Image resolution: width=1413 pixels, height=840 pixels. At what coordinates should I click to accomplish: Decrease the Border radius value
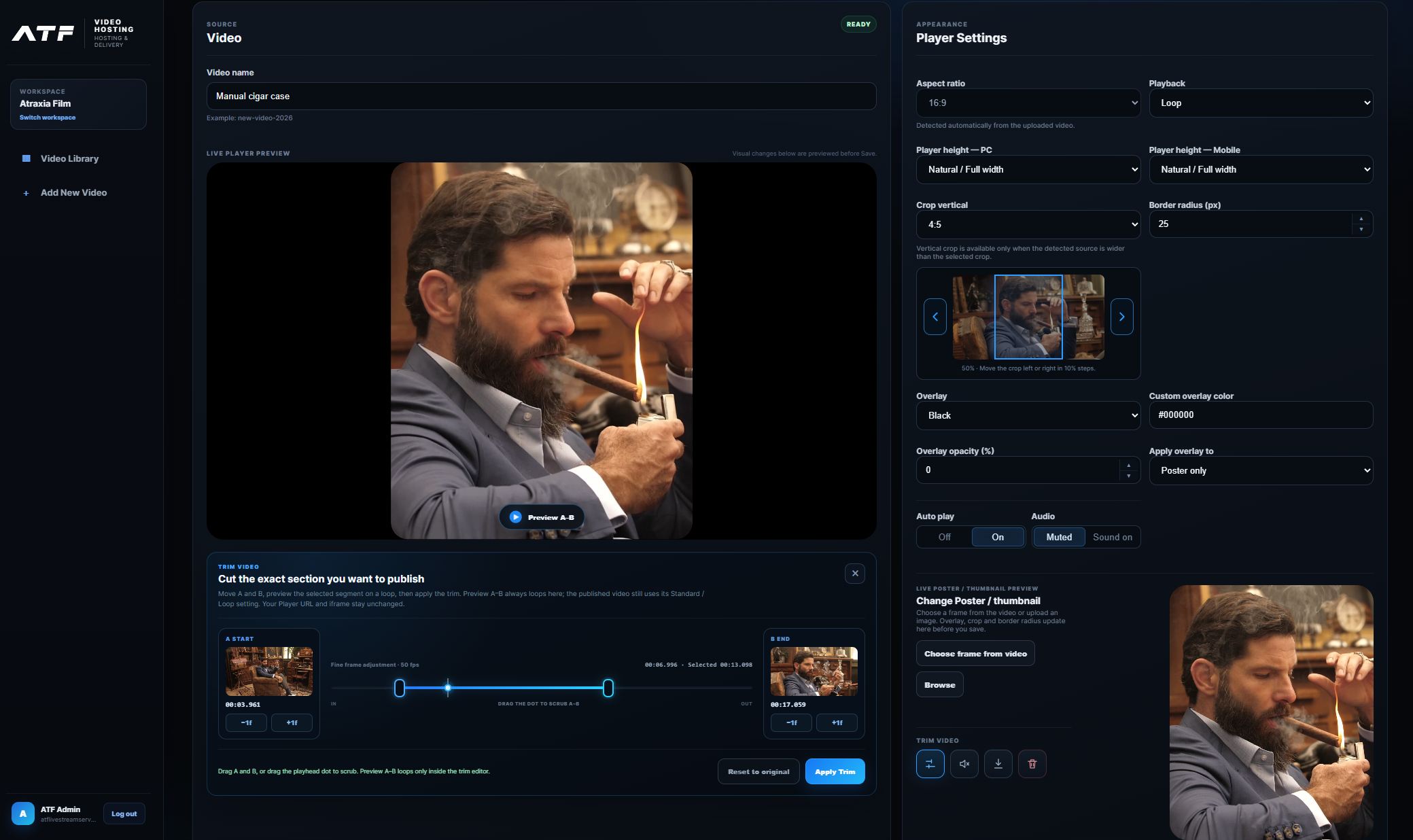pyautogui.click(x=1361, y=230)
